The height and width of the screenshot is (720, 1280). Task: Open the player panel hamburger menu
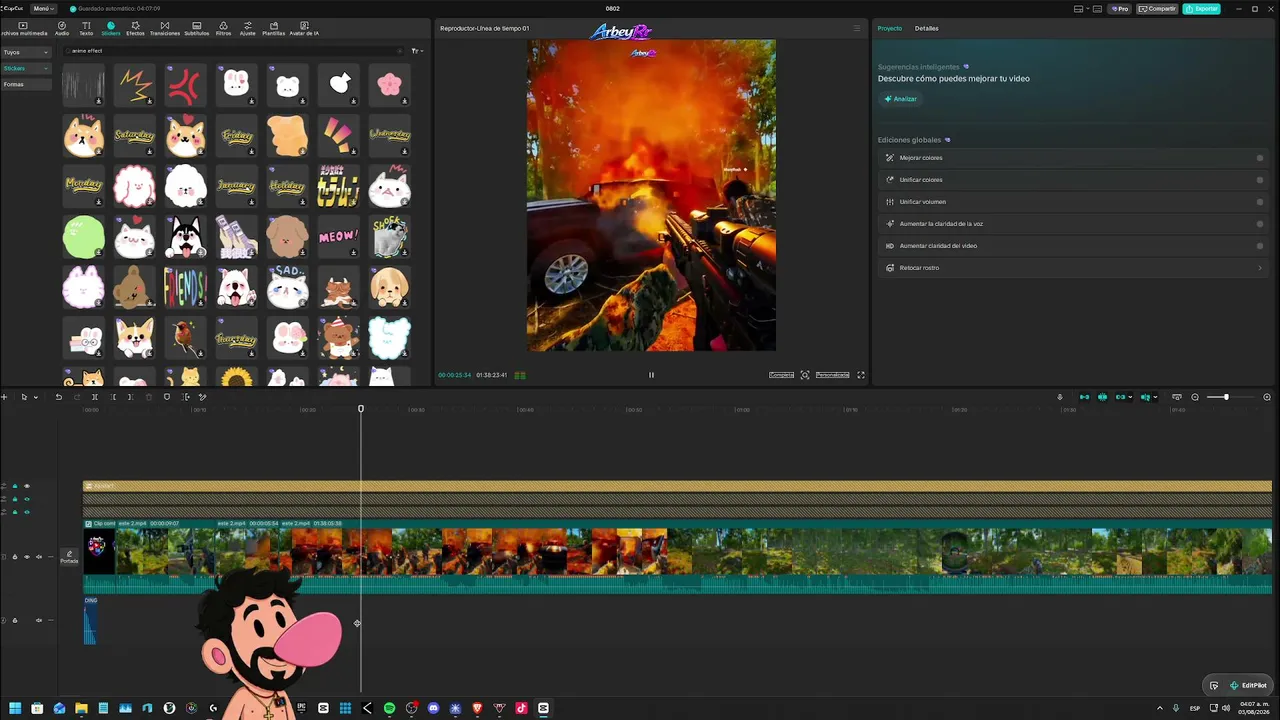point(857,28)
